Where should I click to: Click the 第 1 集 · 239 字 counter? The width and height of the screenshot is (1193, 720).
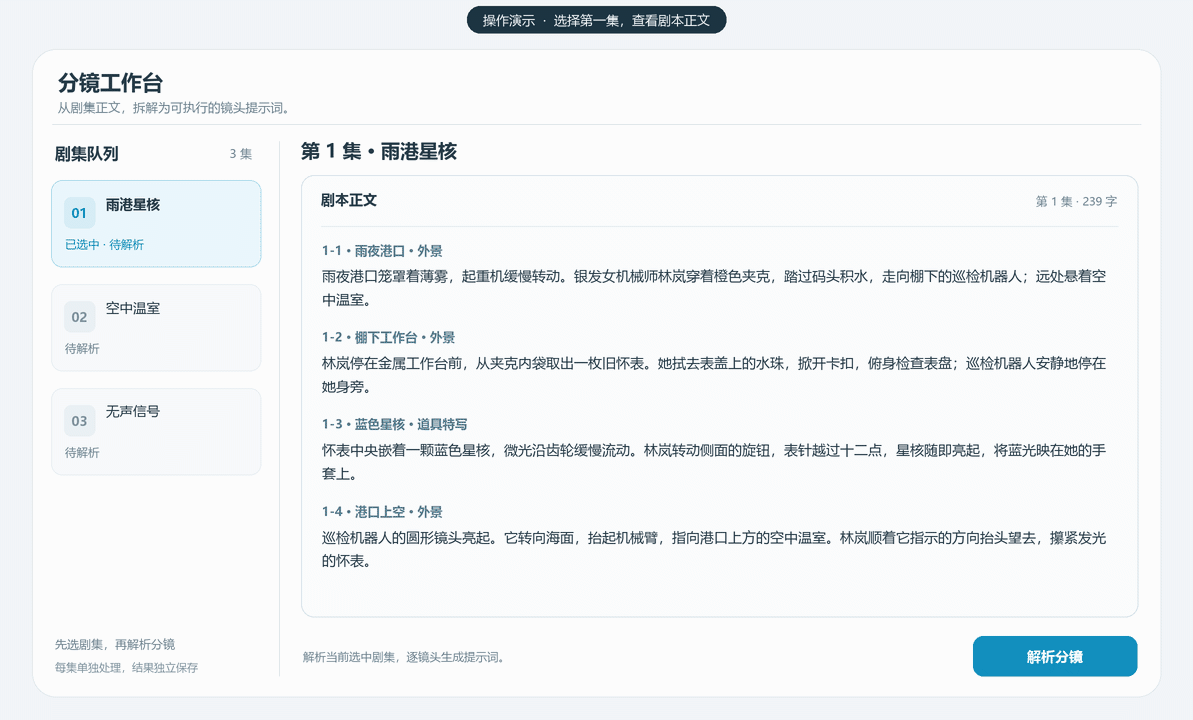point(1076,201)
